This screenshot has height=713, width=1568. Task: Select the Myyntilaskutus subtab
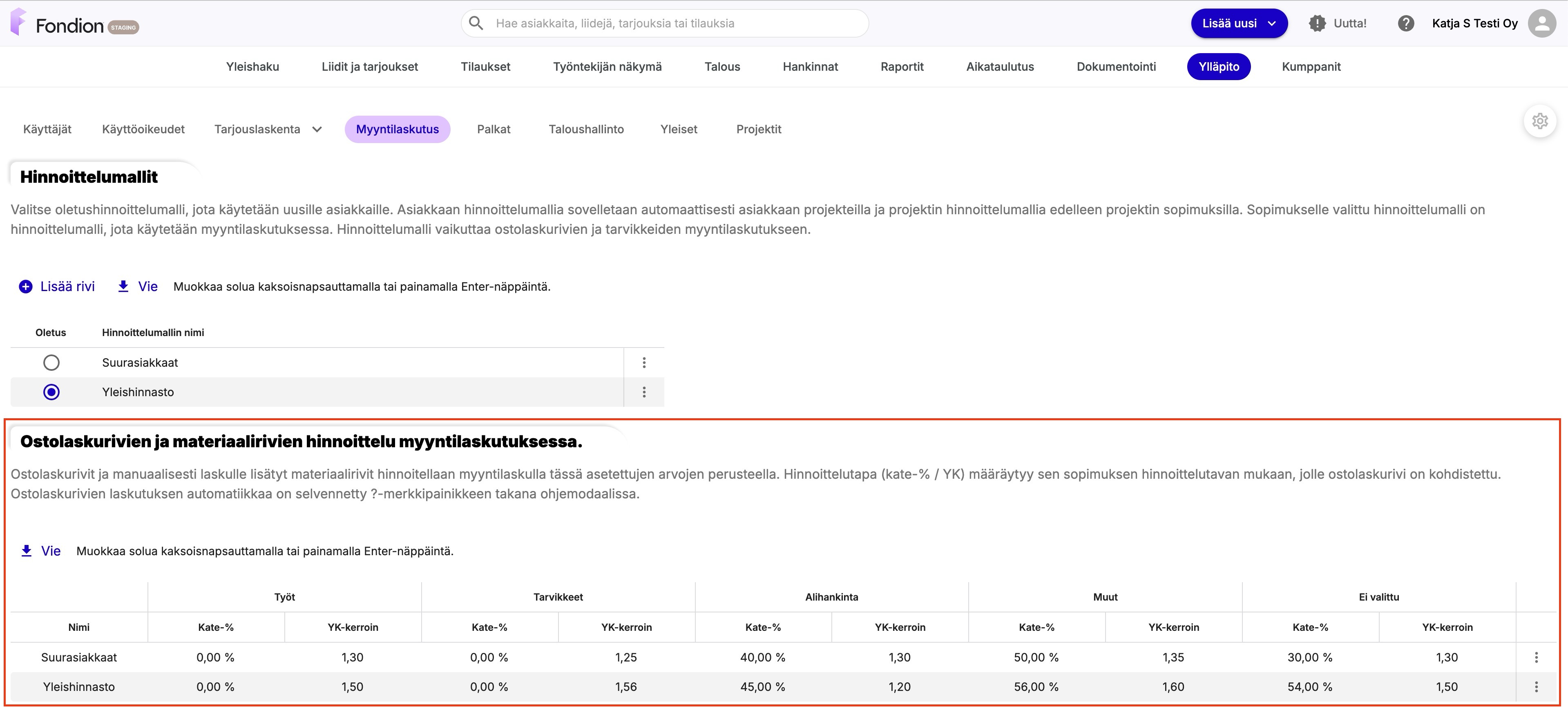tap(397, 129)
